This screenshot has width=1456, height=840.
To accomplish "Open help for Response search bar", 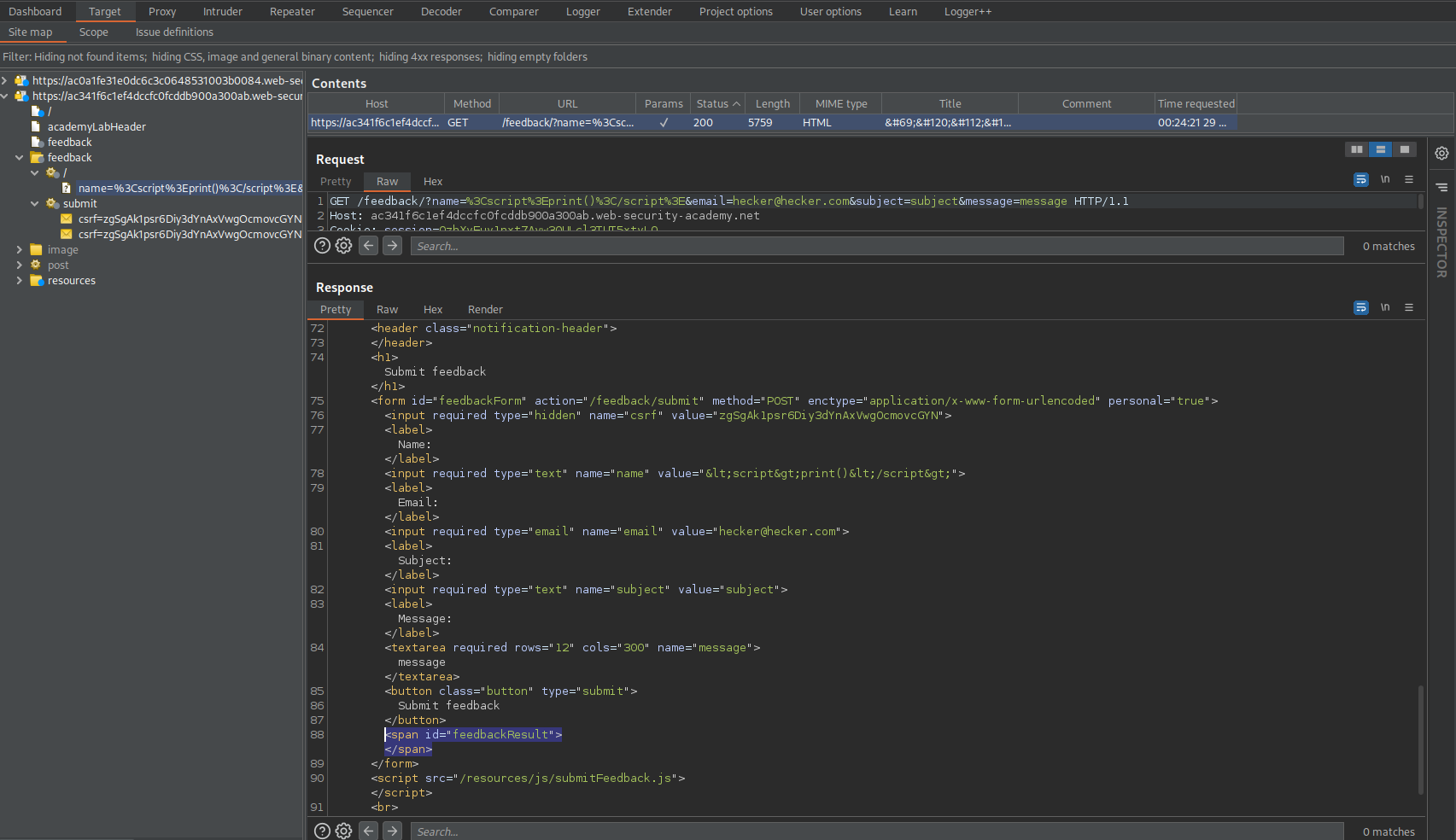I will [322, 831].
